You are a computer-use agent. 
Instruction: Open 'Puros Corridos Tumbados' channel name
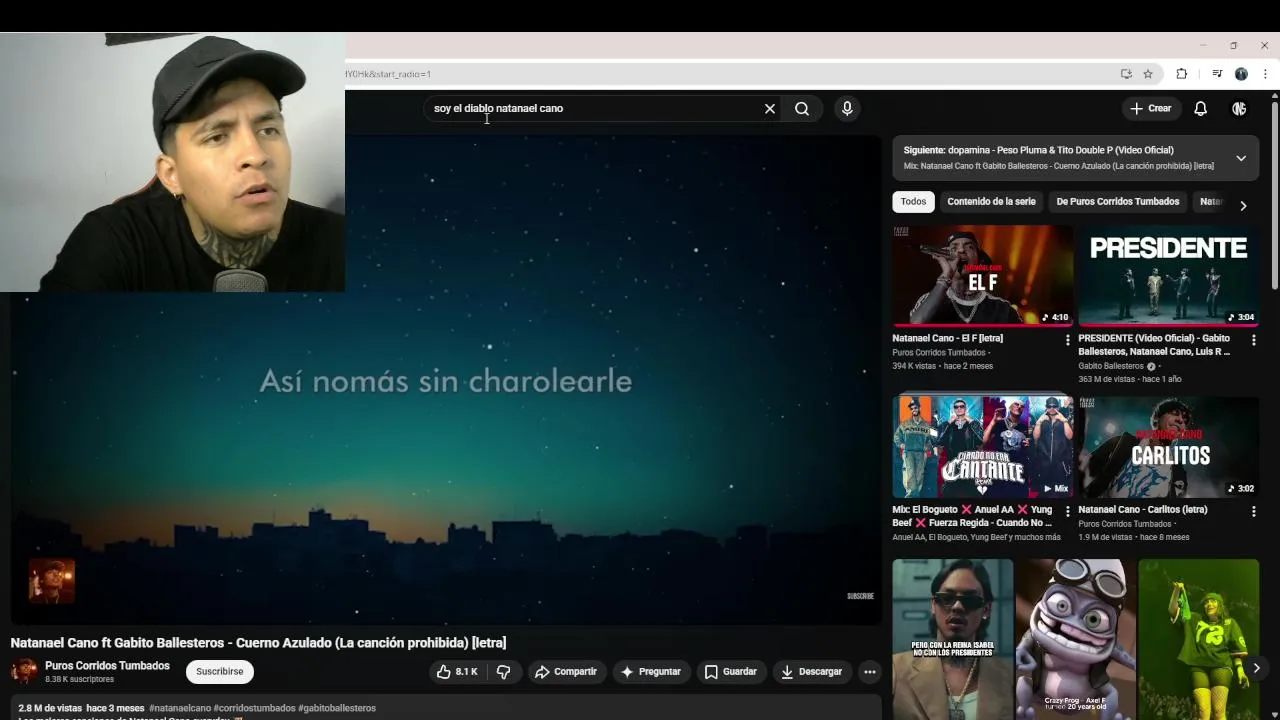click(107, 666)
